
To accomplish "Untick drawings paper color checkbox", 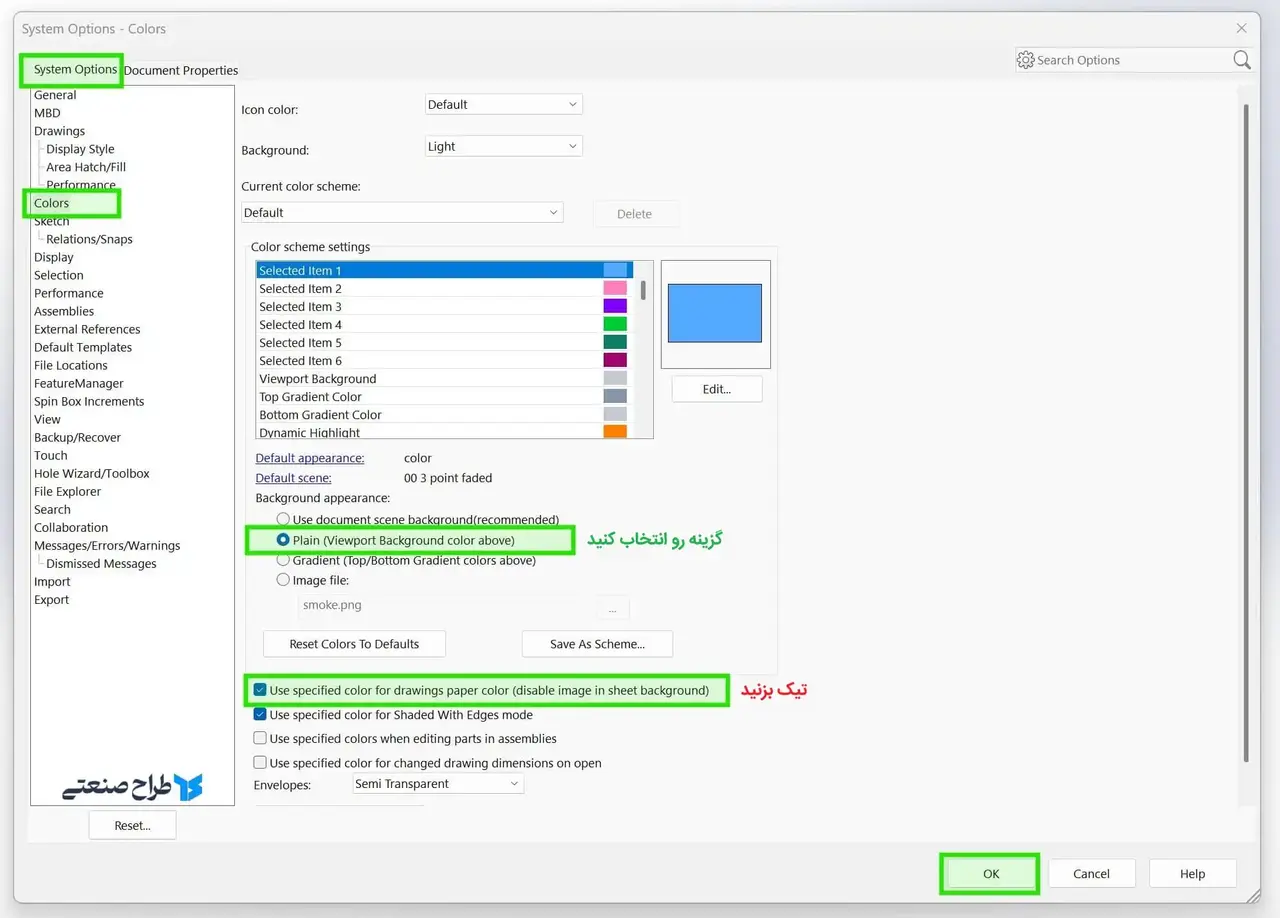I will (260, 690).
